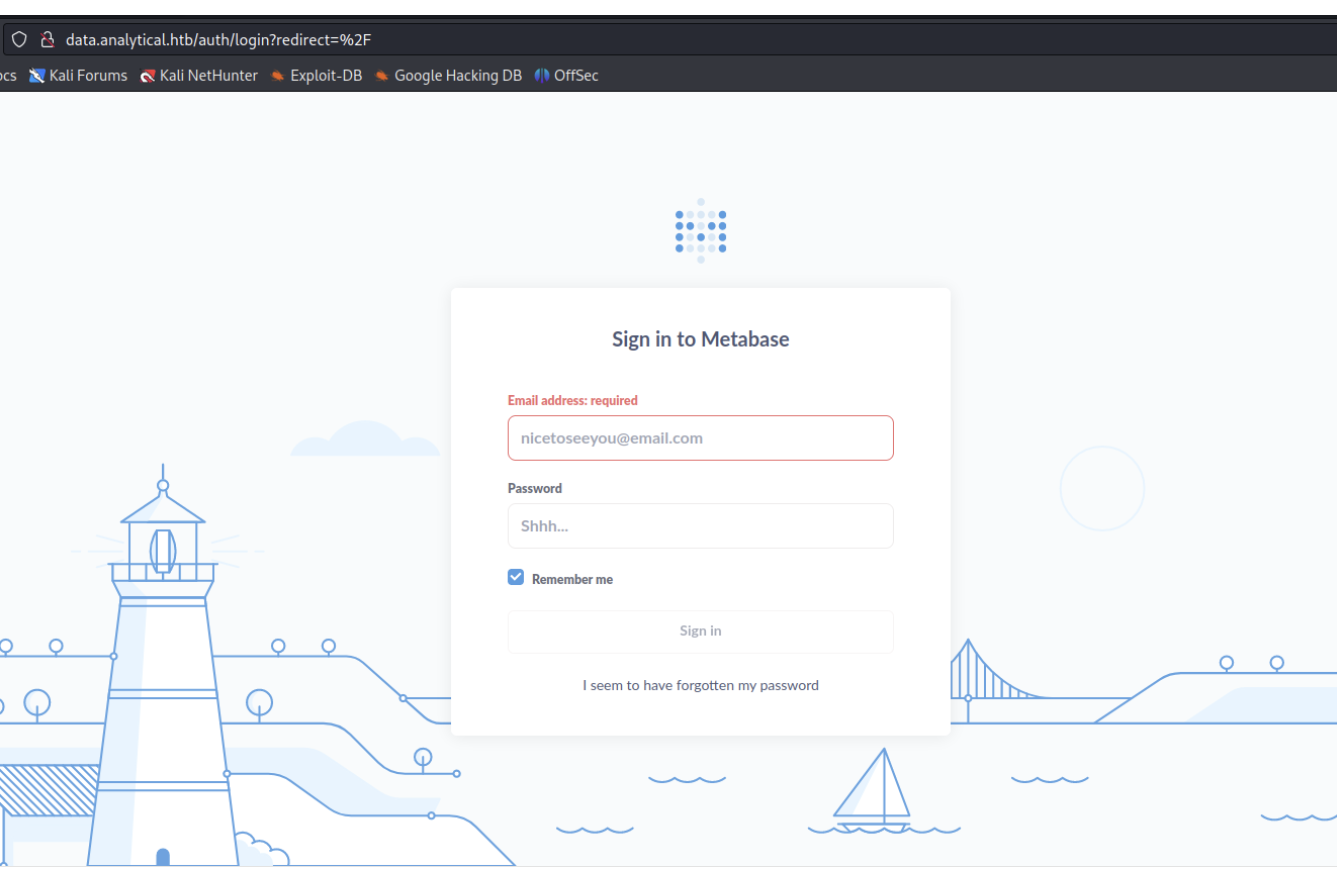Open the Kali NetHunter bookmark
Image resolution: width=1337 pixels, height=885 pixels.
tap(199, 75)
